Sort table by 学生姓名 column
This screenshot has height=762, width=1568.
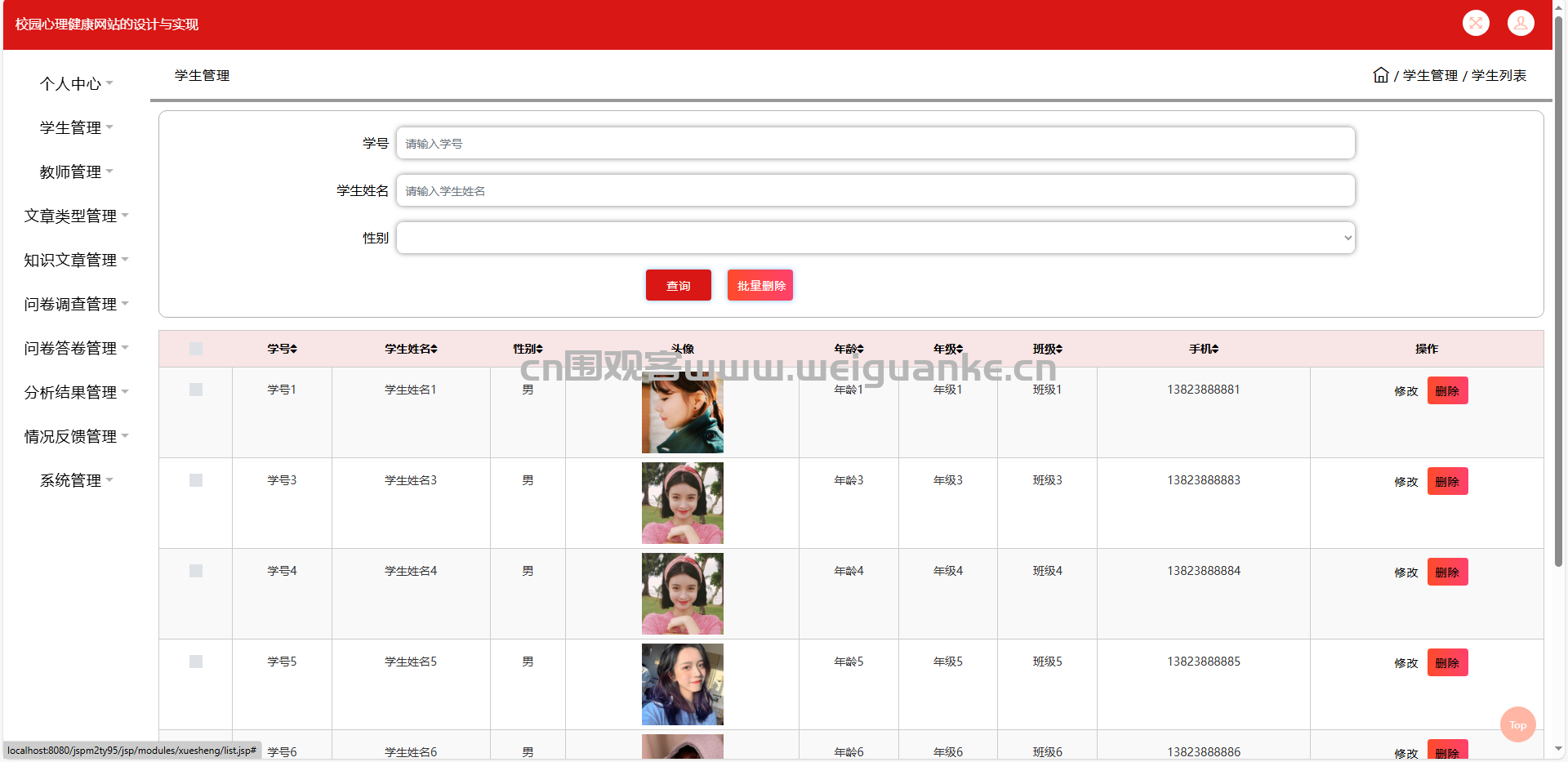pos(411,349)
